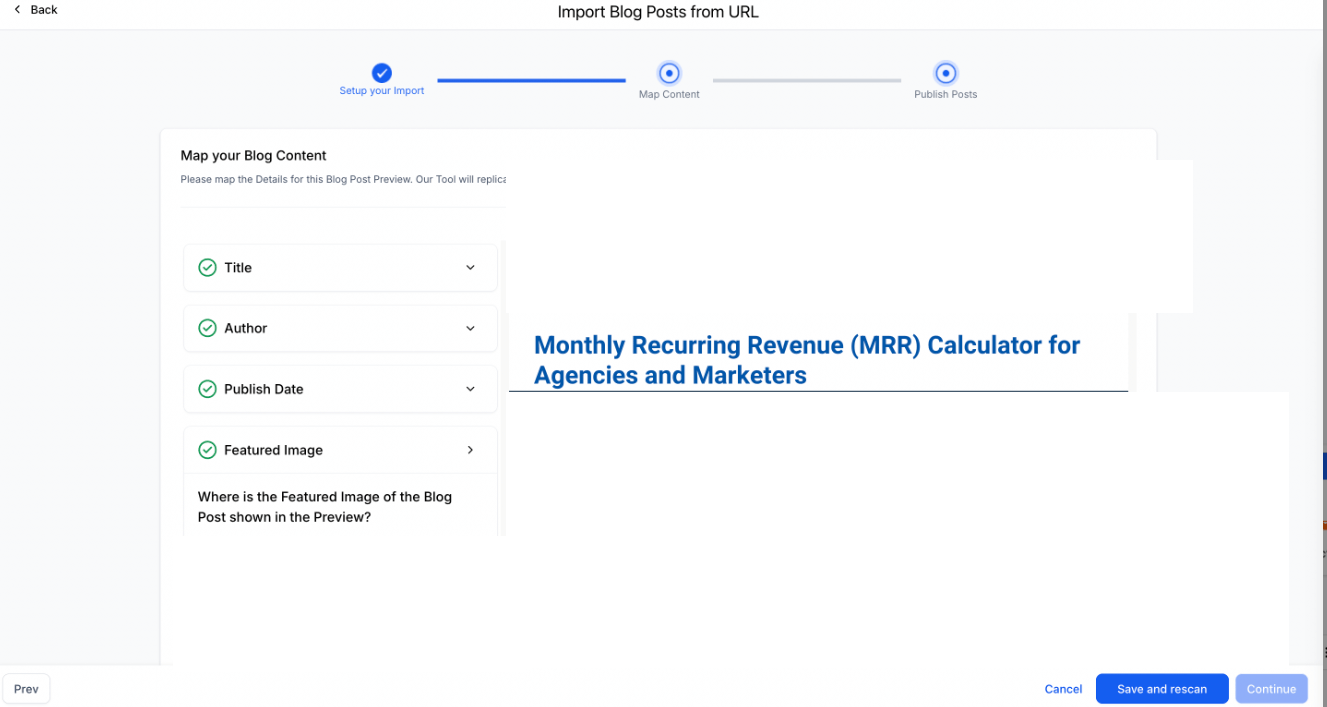
Task: Click Save and rescan button
Action: 1162,689
